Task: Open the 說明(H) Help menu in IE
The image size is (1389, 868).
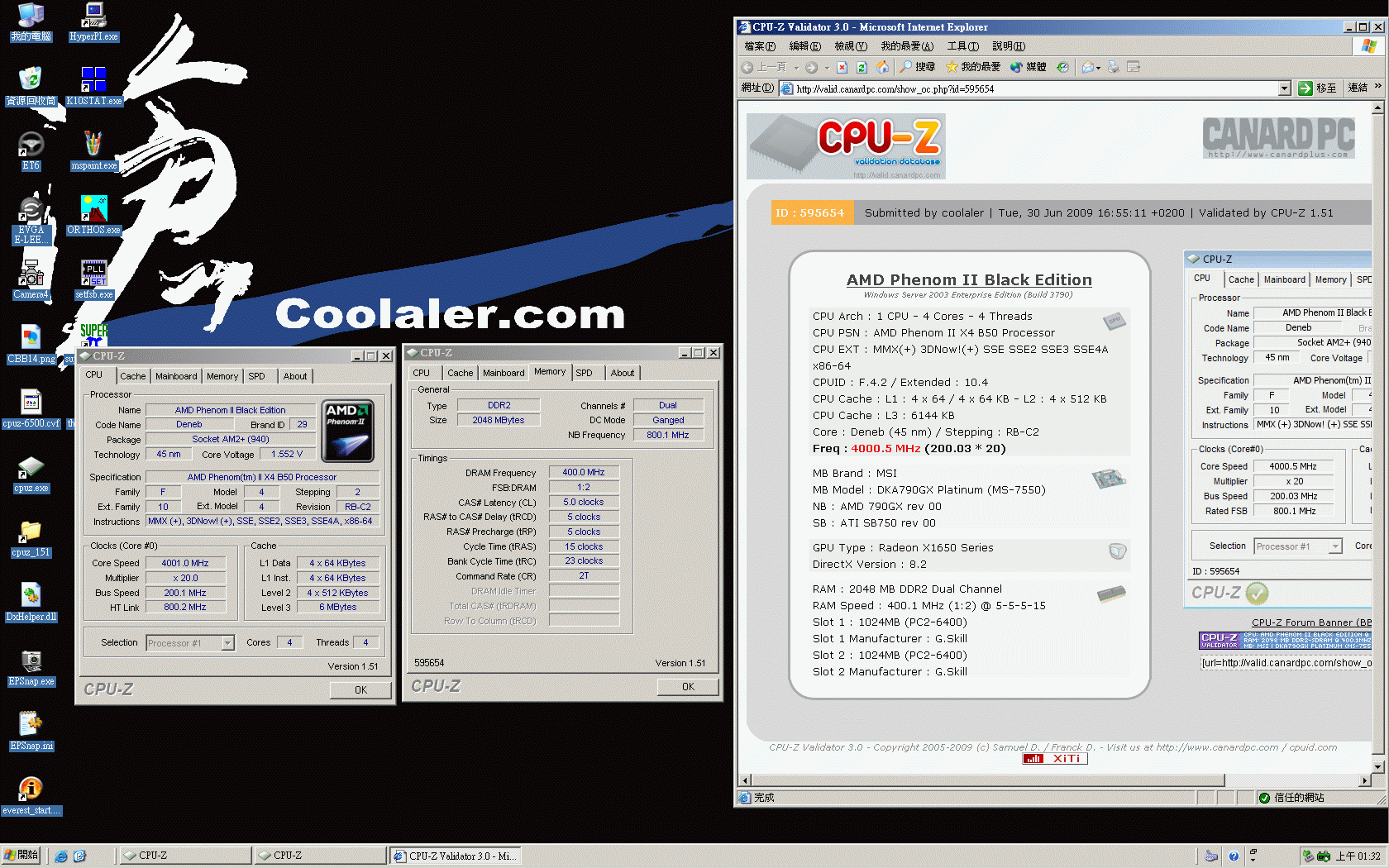Action: click(x=1008, y=46)
